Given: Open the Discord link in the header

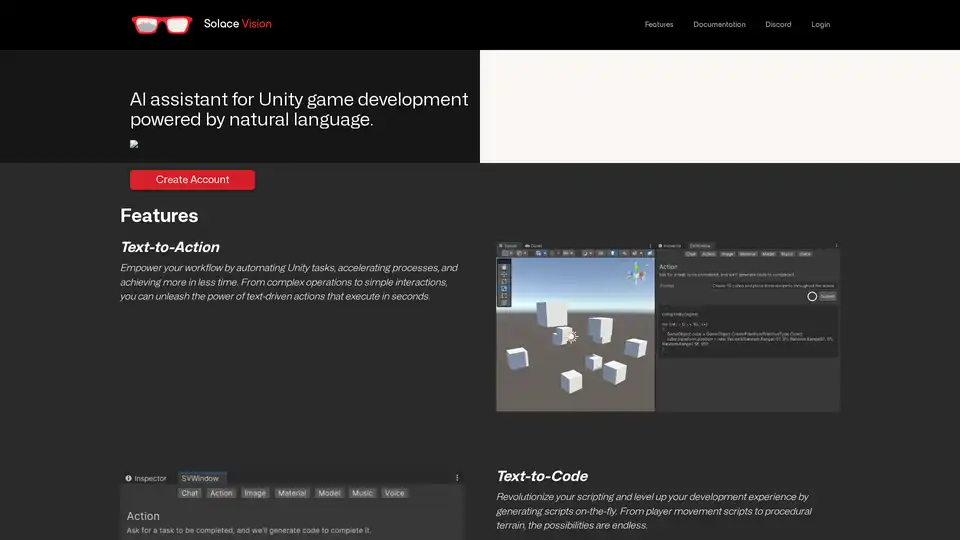Looking at the screenshot, I should (778, 24).
